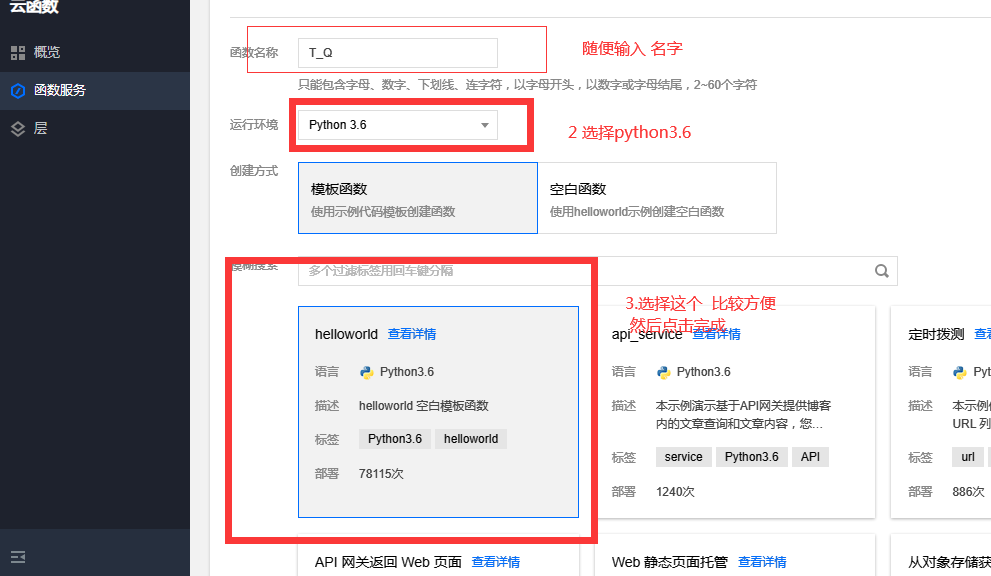Click the service tag on api_service card
991x576 pixels.
pyautogui.click(x=683, y=456)
